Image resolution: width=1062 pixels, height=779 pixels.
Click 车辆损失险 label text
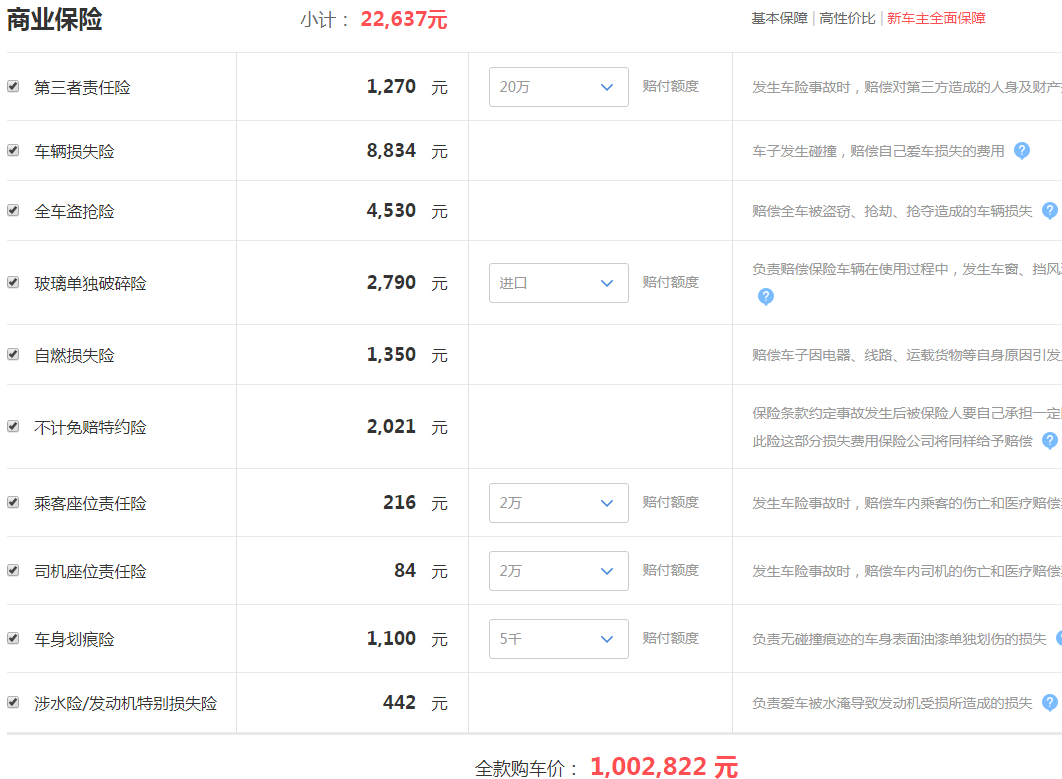[75, 151]
